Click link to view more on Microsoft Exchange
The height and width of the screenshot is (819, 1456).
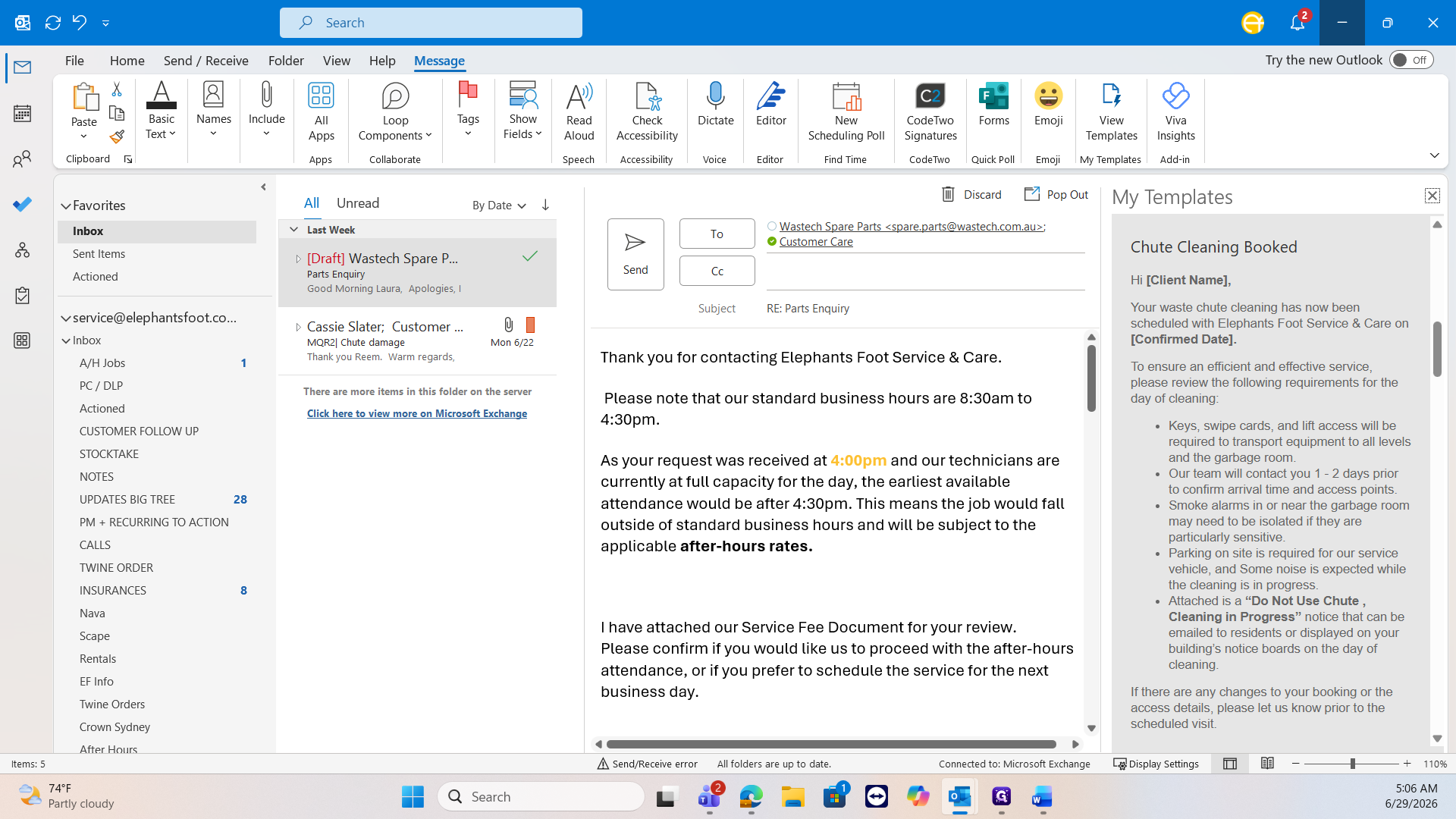(x=416, y=413)
